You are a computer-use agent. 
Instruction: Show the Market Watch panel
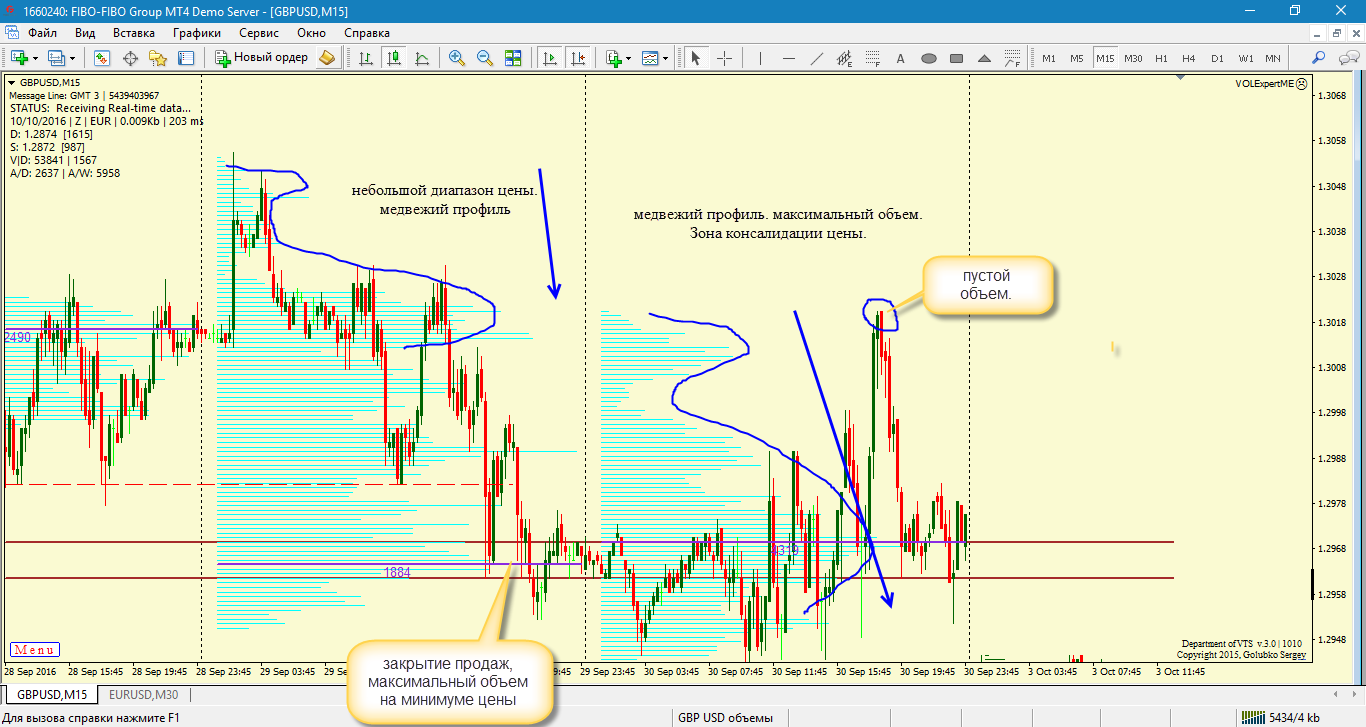[x=102, y=58]
